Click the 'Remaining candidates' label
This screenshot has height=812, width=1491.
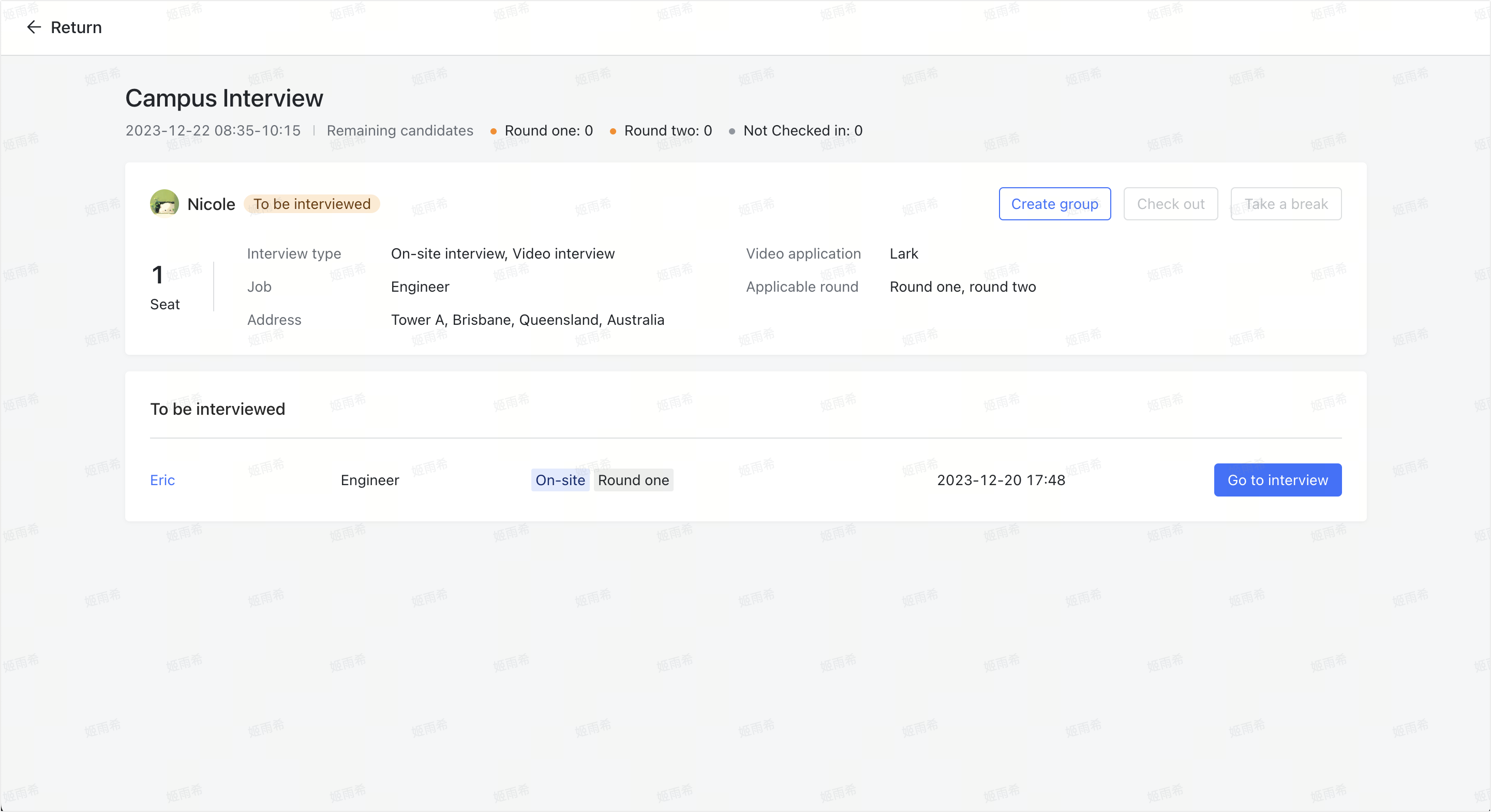click(x=399, y=130)
